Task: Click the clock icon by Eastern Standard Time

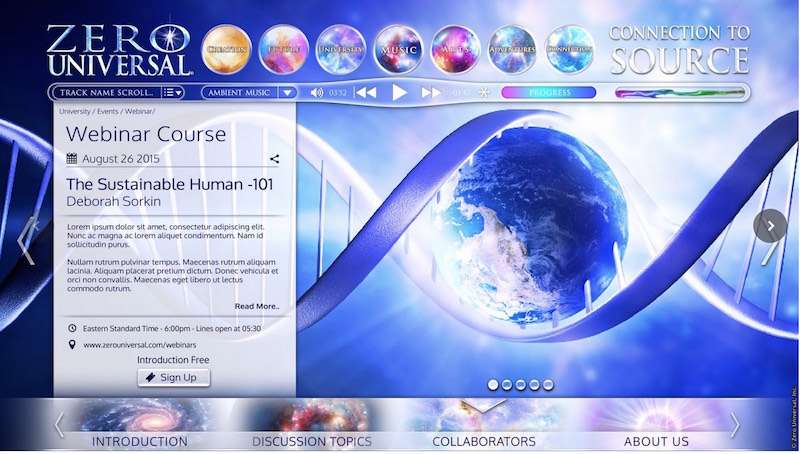Action: [x=72, y=329]
